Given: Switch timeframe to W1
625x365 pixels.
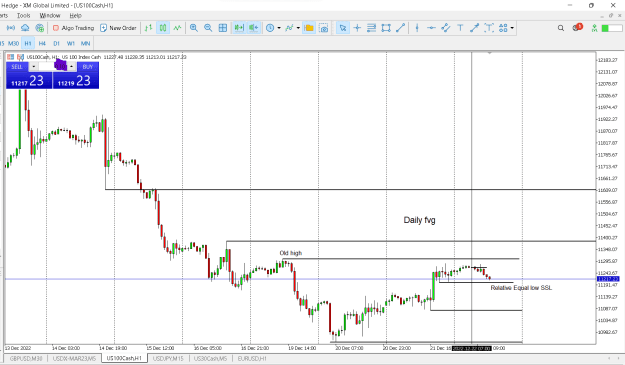Looking at the screenshot, I should pyautogui.click(x=71, y=43).
